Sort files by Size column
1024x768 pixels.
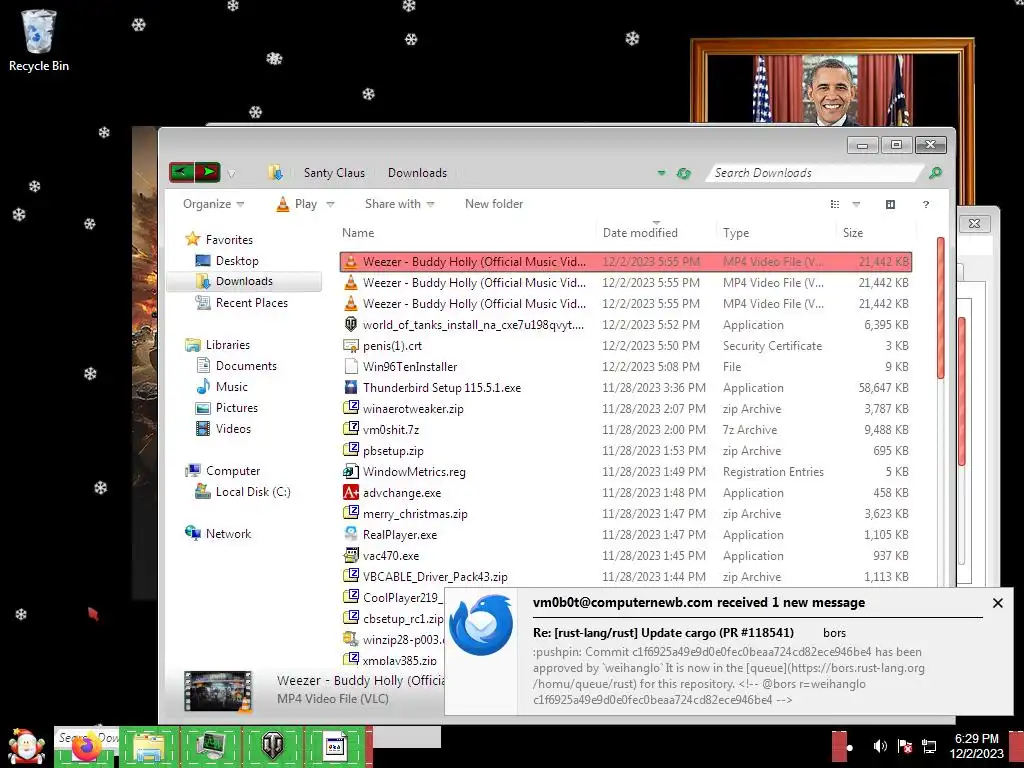click(853, 232)
